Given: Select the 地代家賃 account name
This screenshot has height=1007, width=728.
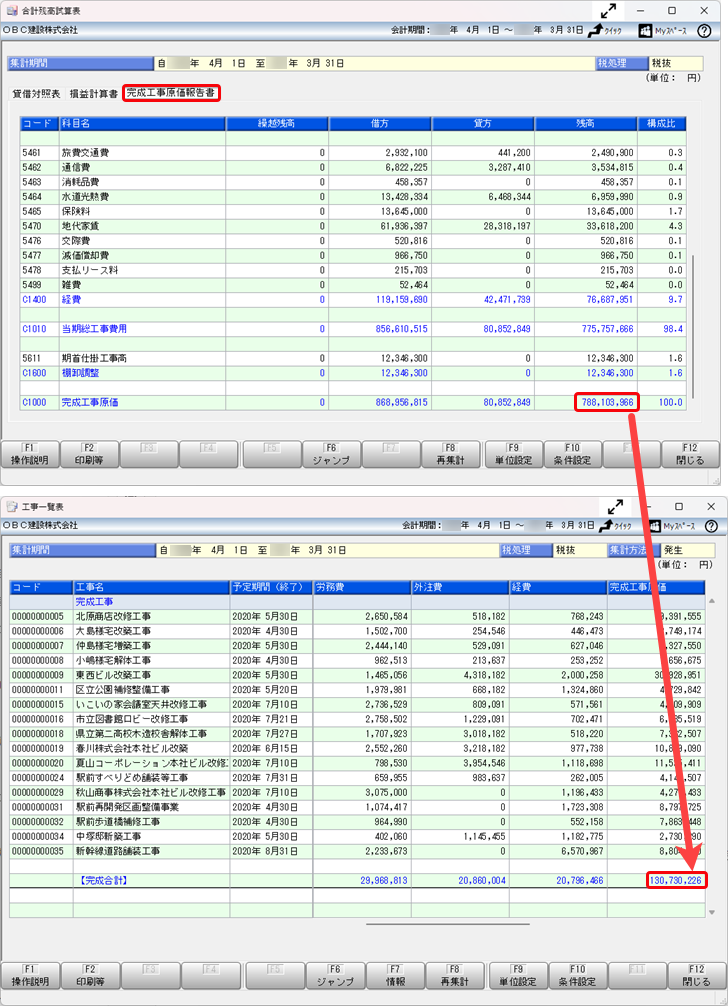Looking at the screenshot, I should coord(80,227).
